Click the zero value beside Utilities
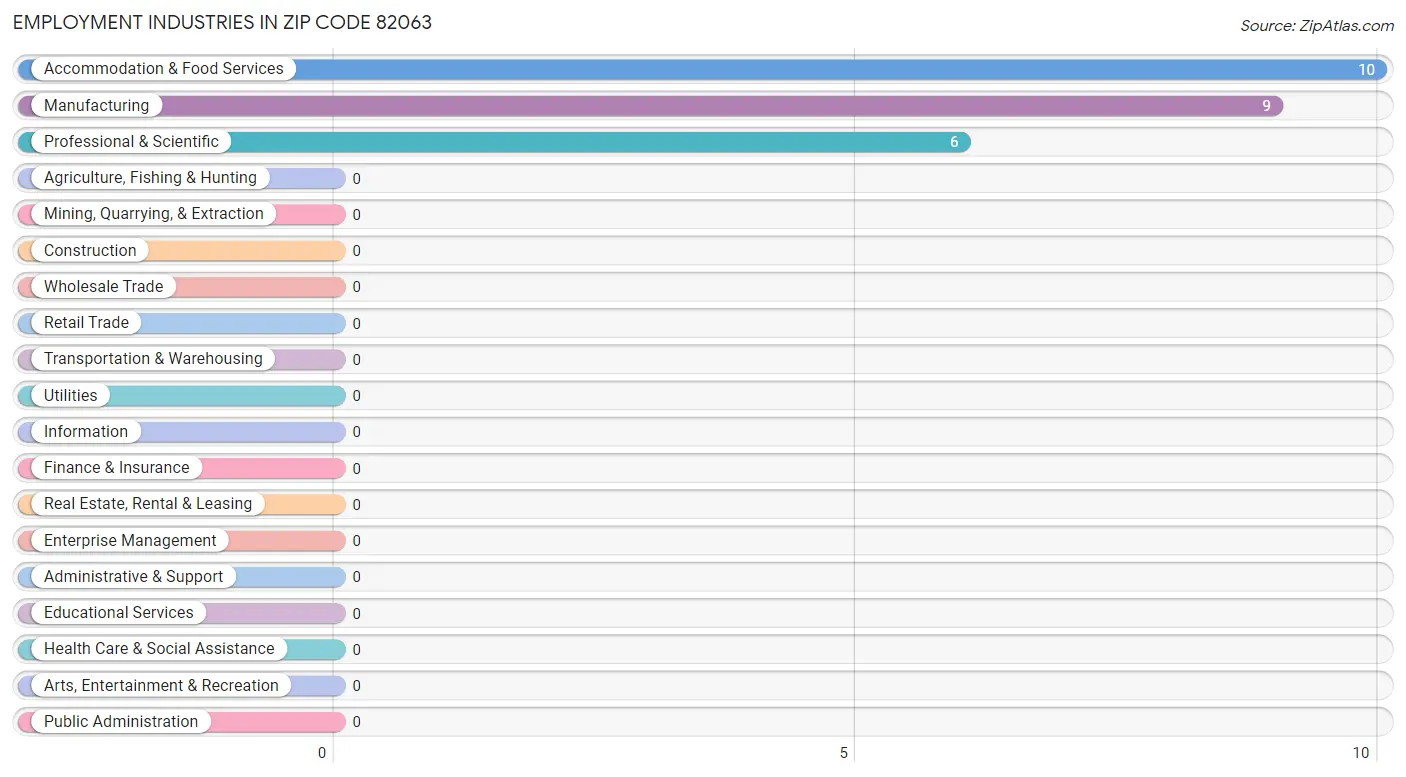Viewport: 1406px width, 777px height. [356, 396]
